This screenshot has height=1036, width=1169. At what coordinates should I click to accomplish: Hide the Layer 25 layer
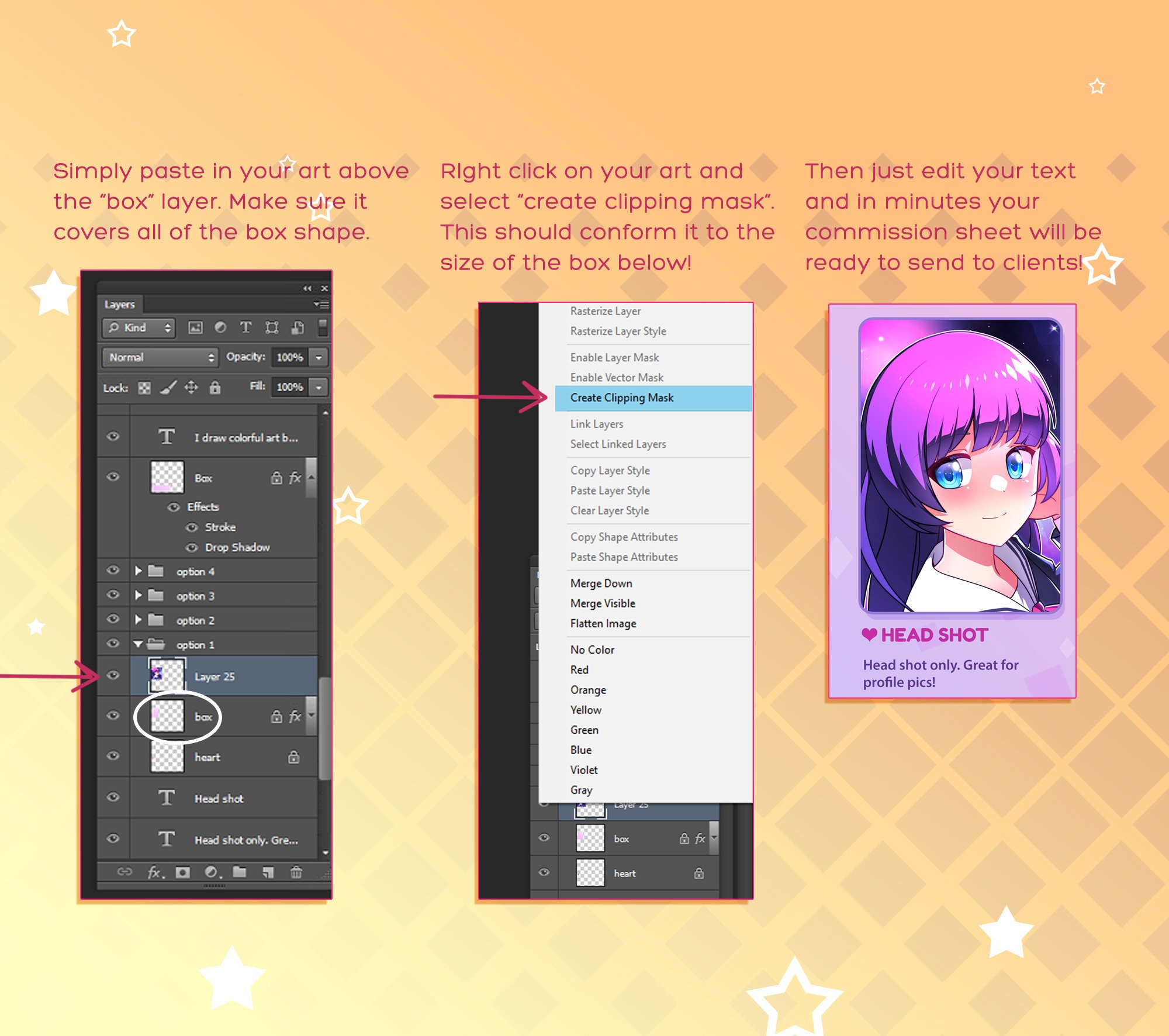point(113,676)
